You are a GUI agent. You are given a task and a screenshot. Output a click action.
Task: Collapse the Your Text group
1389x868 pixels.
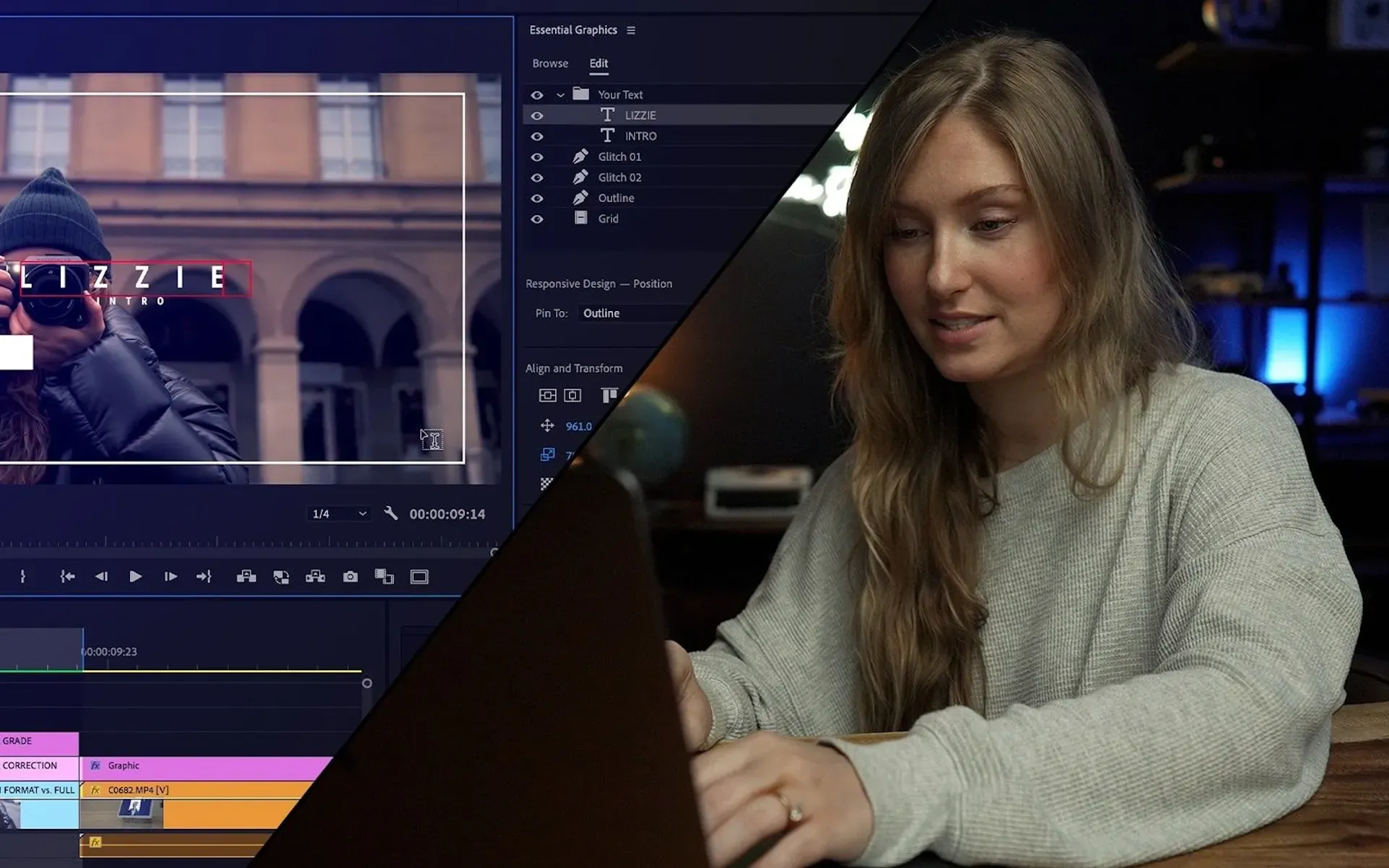(560, 95)
